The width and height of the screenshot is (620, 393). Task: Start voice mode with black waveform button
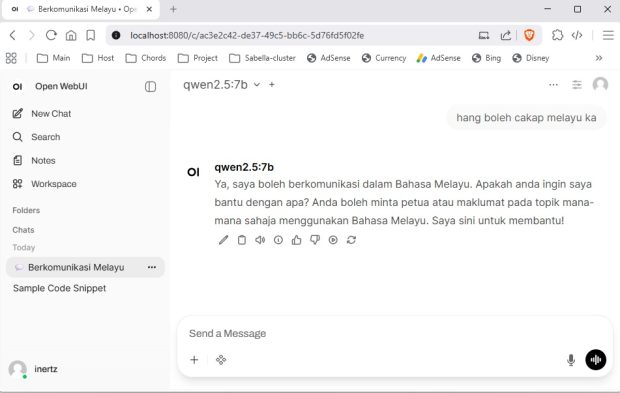tap(595, 360)
